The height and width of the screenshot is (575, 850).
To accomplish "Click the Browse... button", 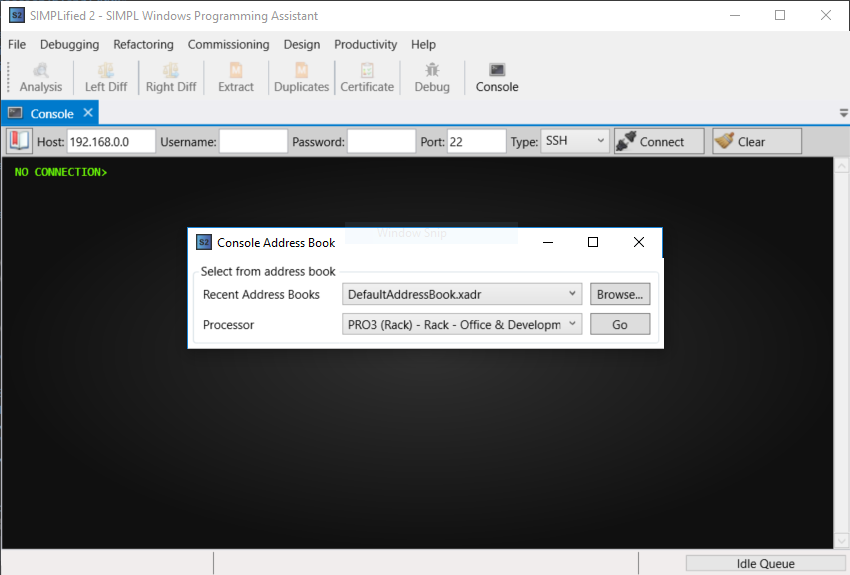I will (x=620, y=294).
